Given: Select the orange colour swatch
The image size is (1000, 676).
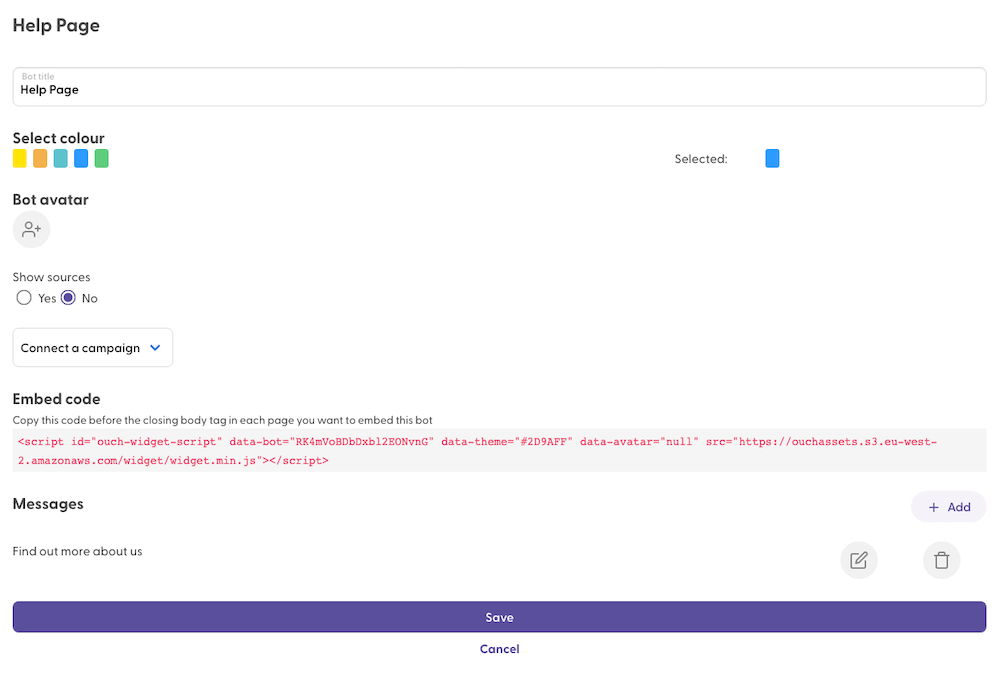Looking at the screenshot, I should [40, 158].
